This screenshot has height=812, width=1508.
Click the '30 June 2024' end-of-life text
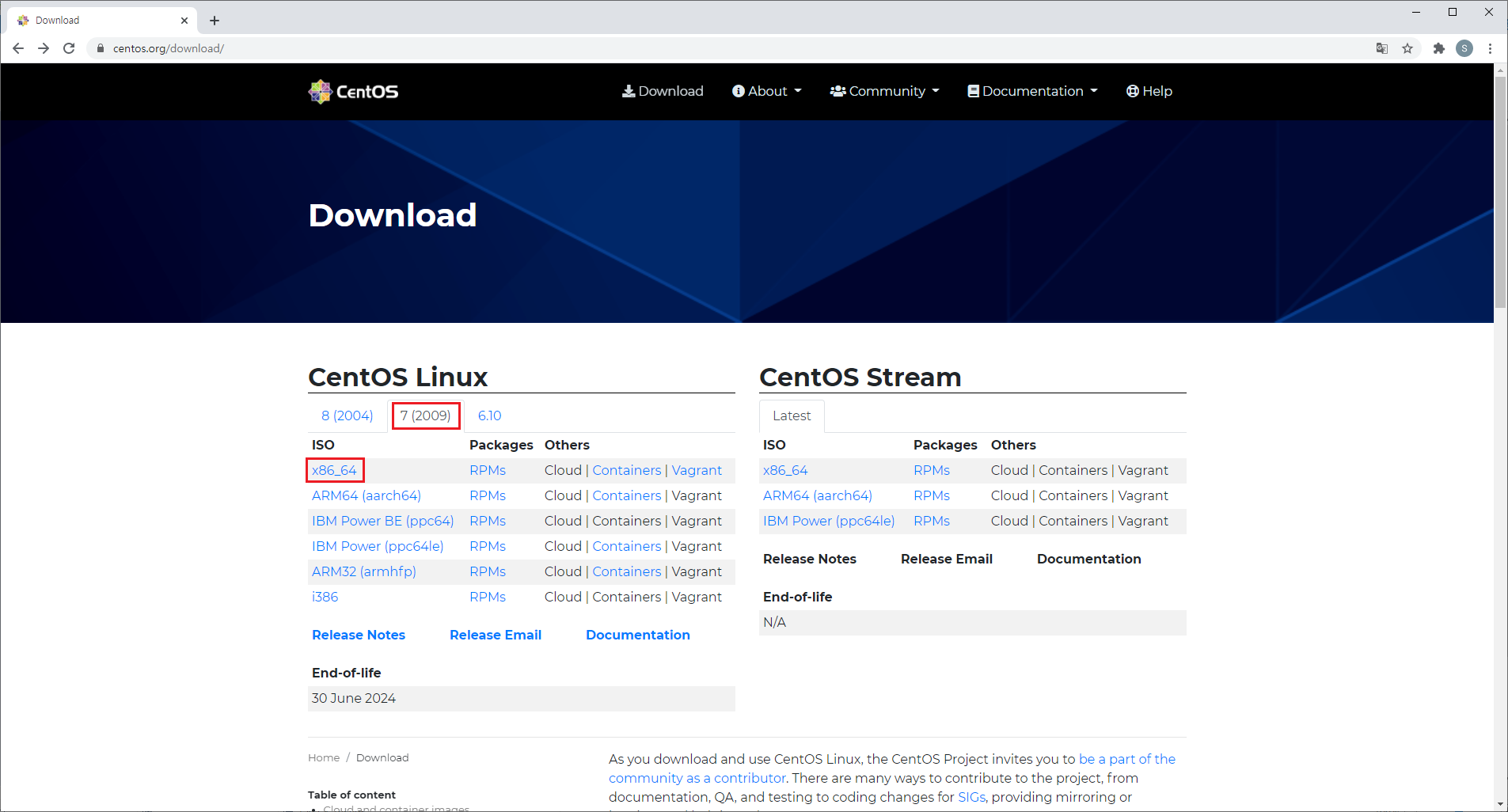click(354, 698)
